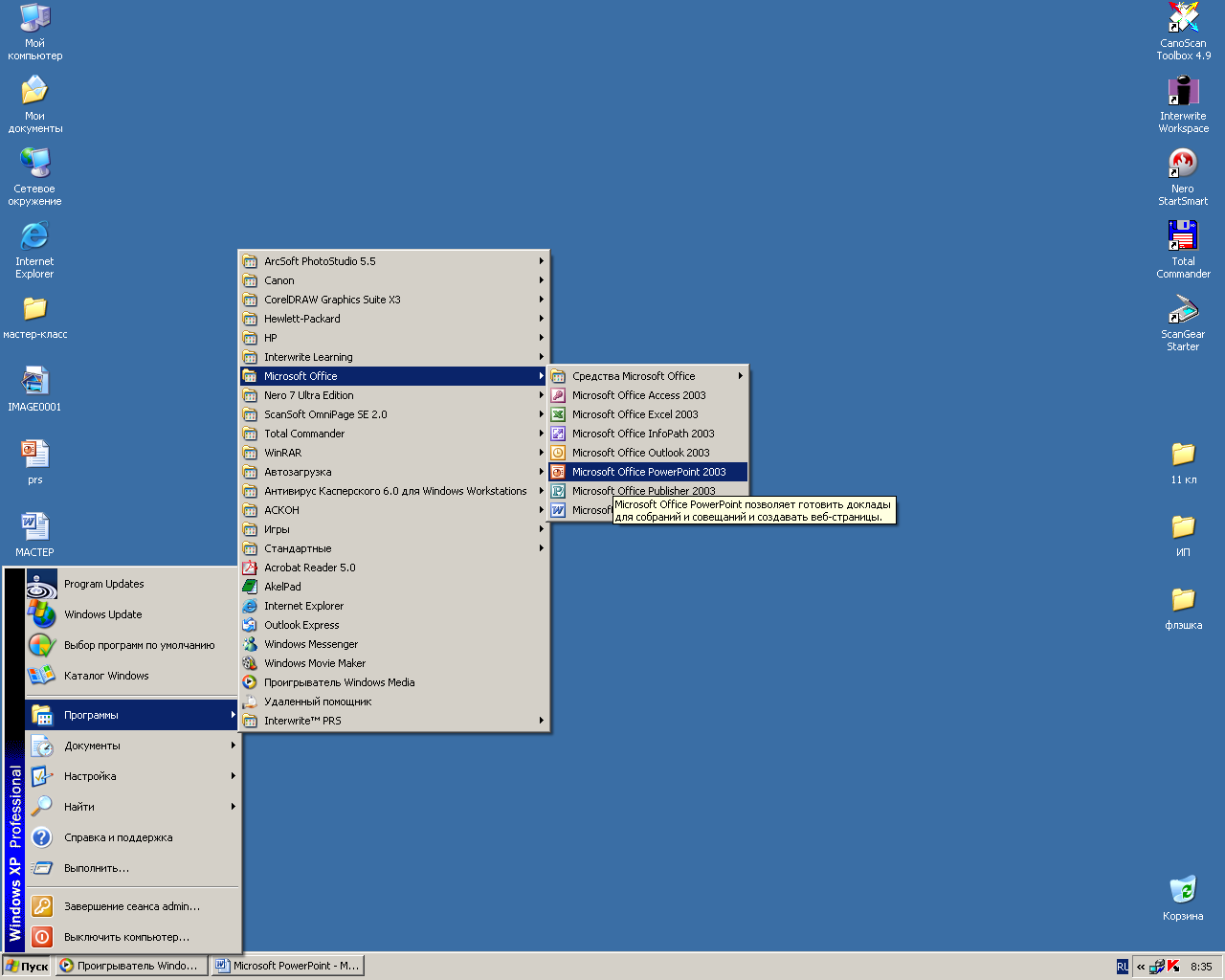
Task: Launch Total Commander desktop shortcut
Action: [1183, 249]
